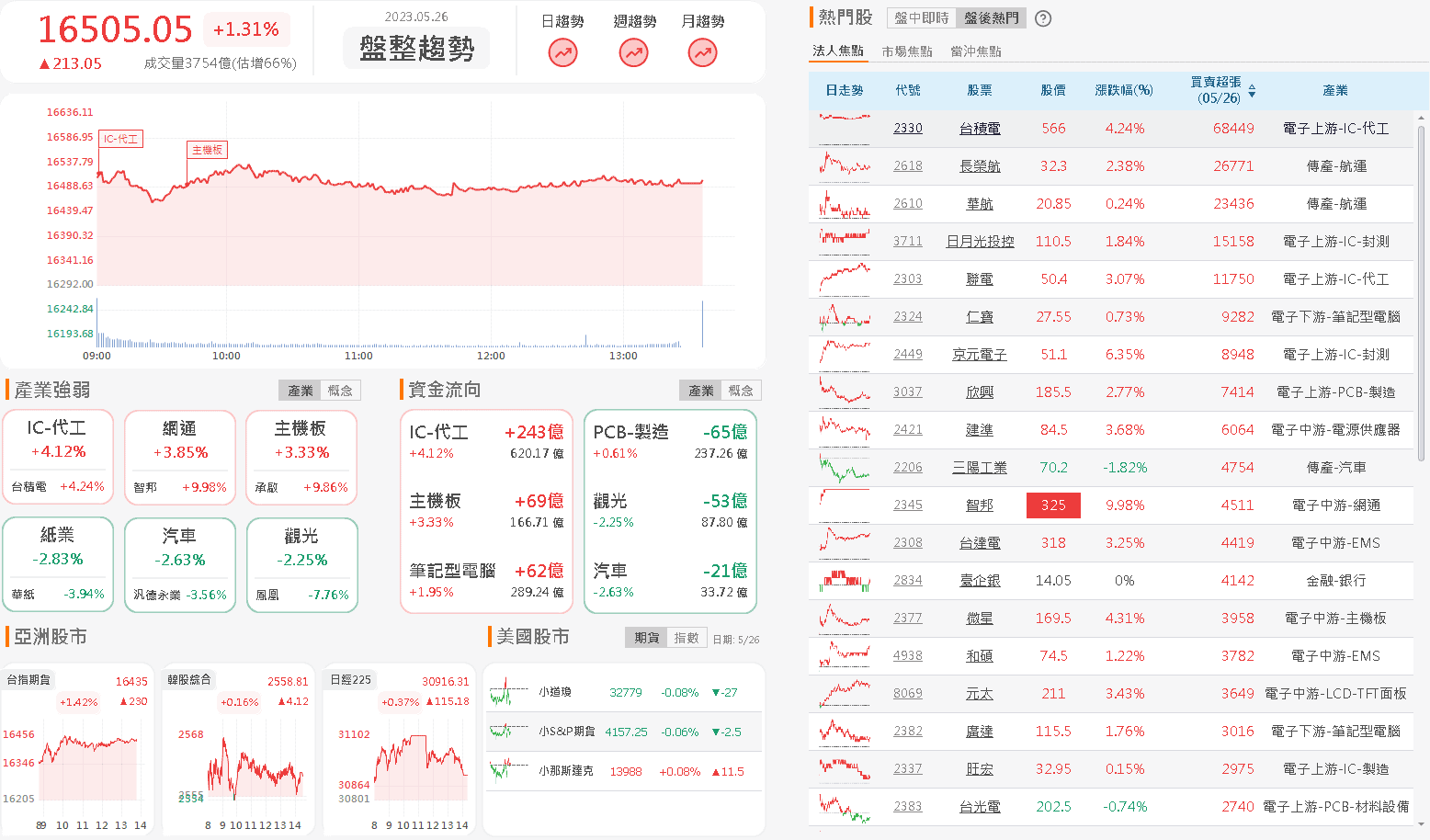
Task: Open the 長榮航 daily trend sparkline
Action: tap(845, 165)
